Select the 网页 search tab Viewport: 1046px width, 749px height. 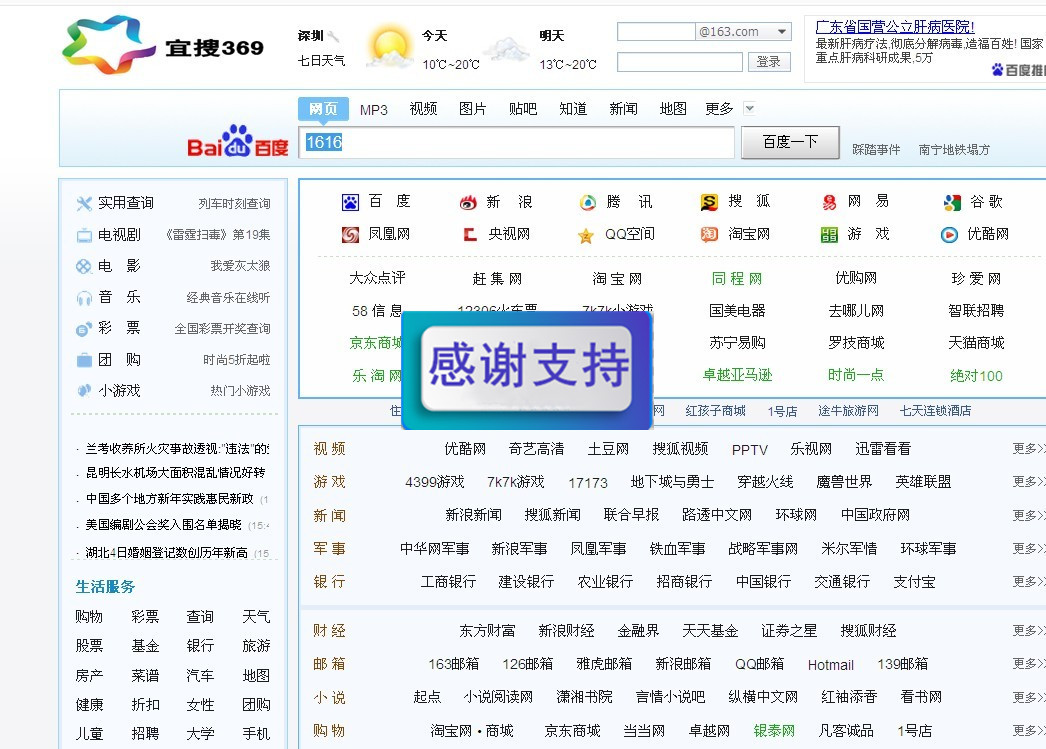(x=324, y=109)
